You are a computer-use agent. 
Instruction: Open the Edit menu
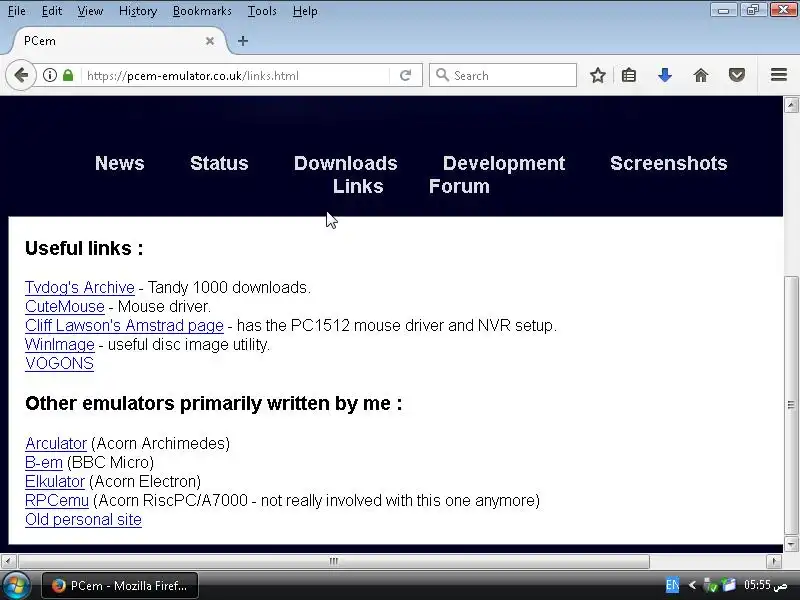[52, 11]
